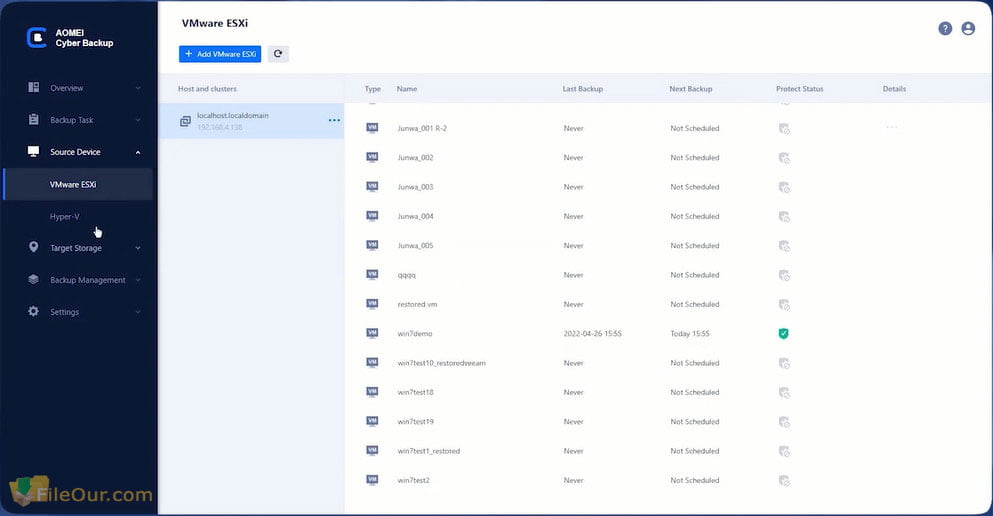
Task: Click protect status icon for win7test18
Action: click(784, 393)
